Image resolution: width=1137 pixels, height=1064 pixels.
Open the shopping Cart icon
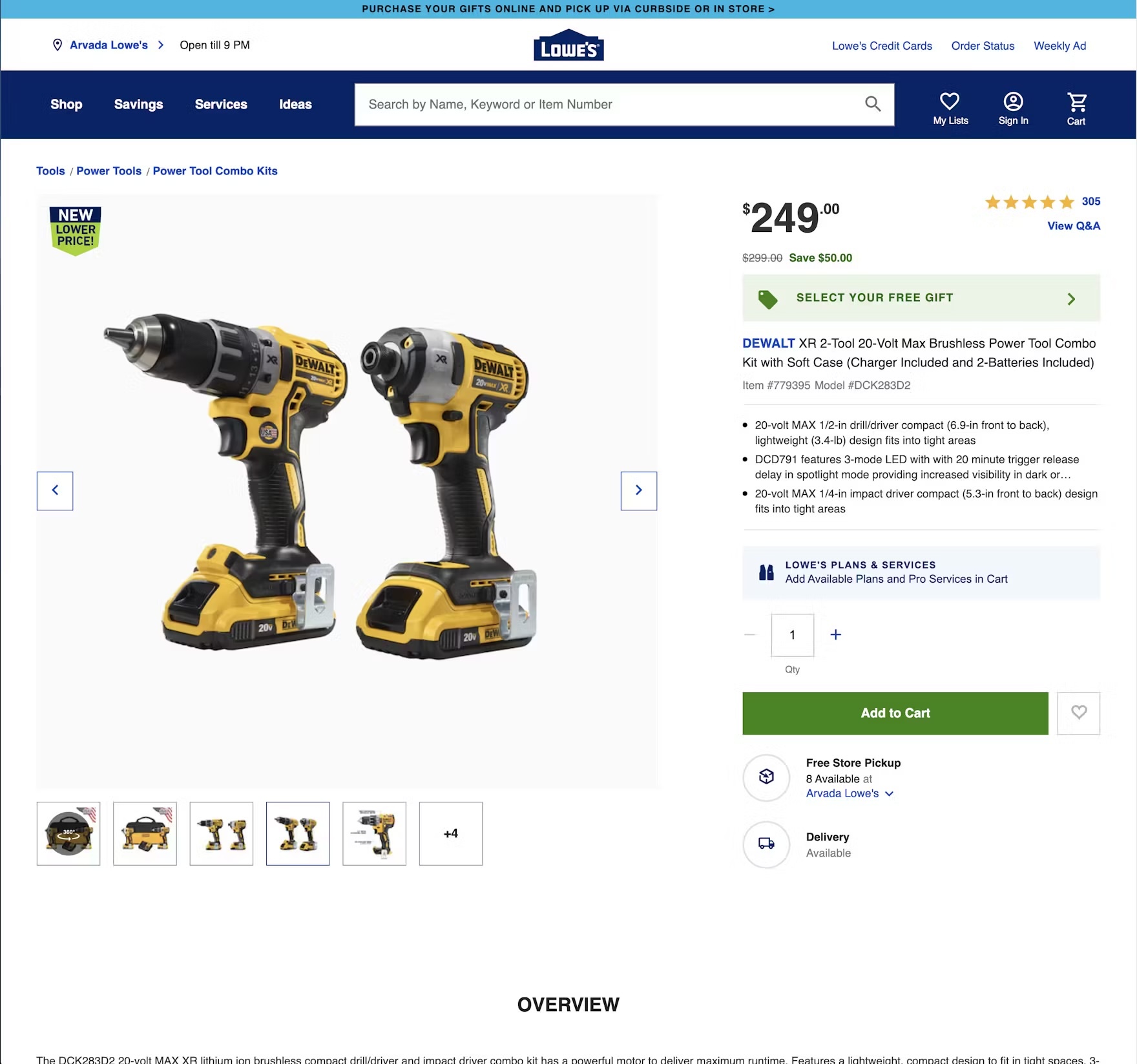(1076, 102)
